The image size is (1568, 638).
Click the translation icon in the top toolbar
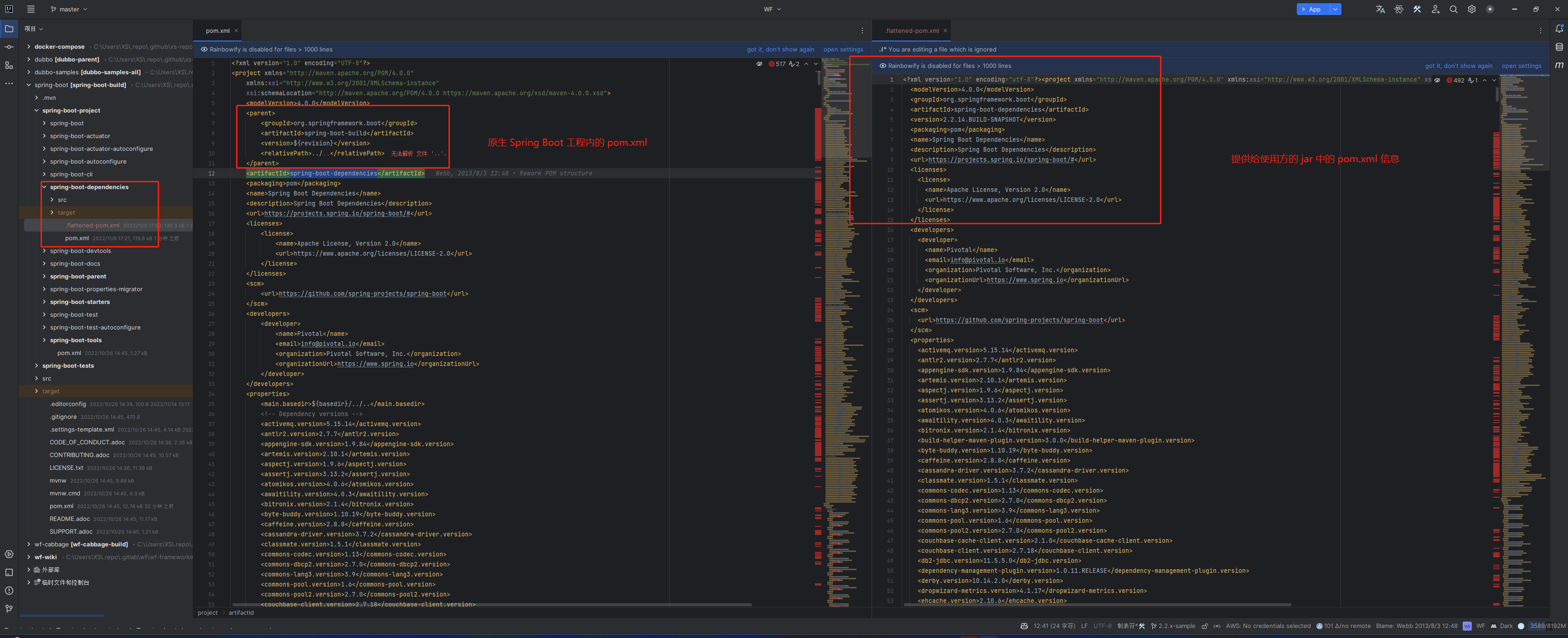1380,9
